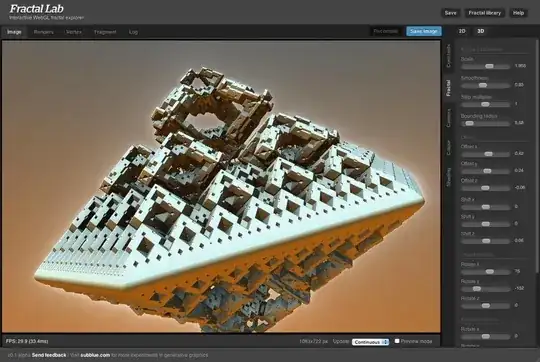Click the FPS 29.9 readout
The width and height of the screenshot is (540, 362).
pos(27,341)
